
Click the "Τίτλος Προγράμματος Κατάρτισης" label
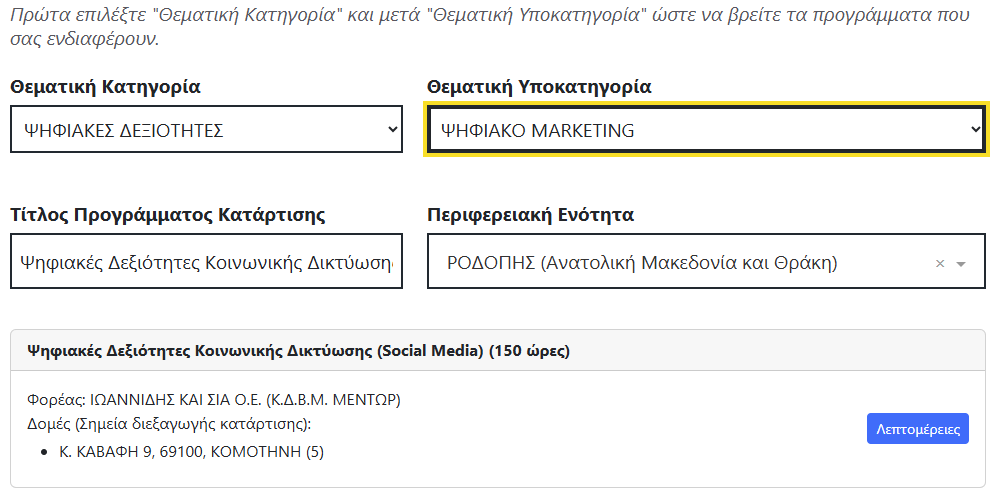pos(168,215)
